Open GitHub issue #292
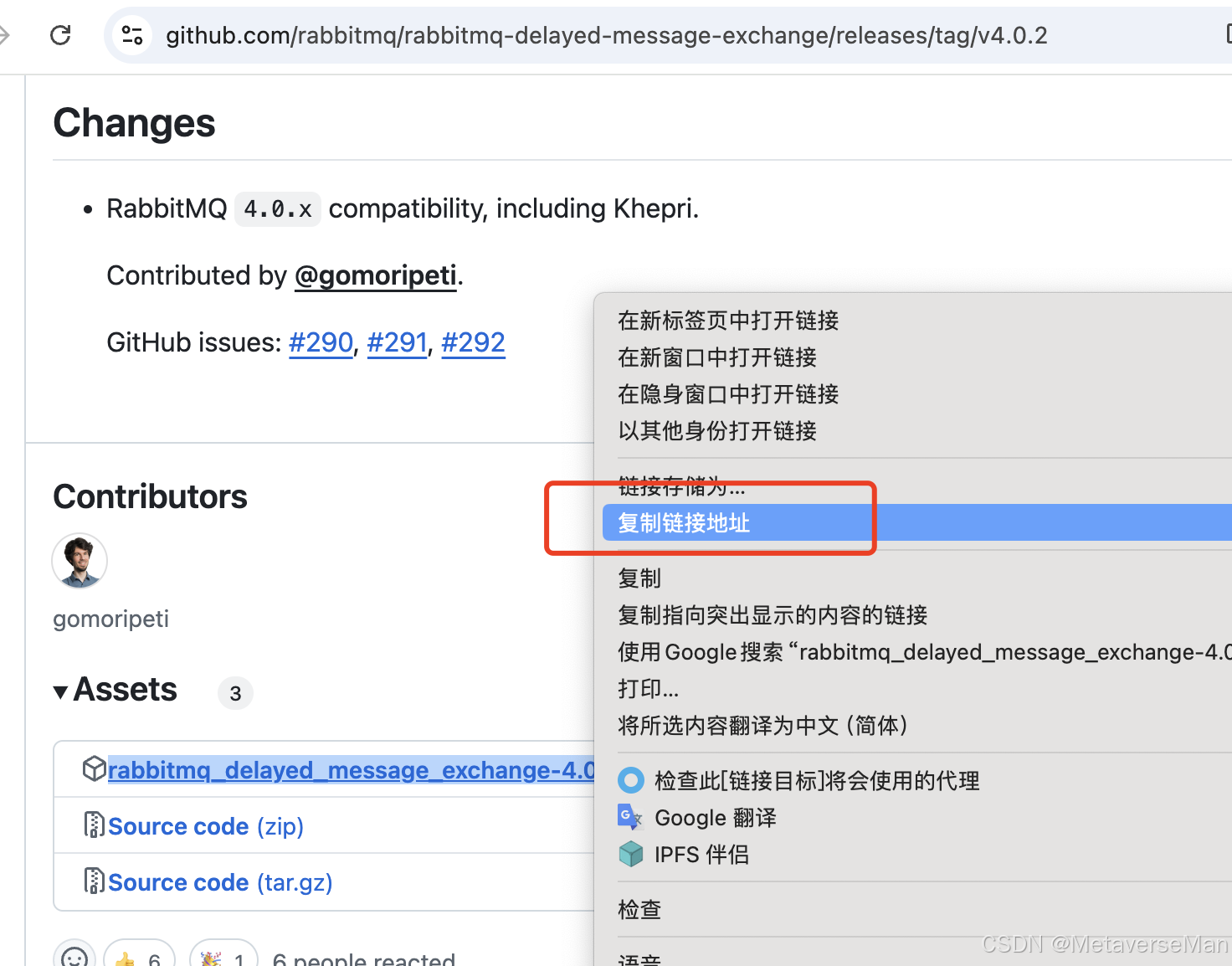Screen dimensions: 1232x966 point(473,342)
